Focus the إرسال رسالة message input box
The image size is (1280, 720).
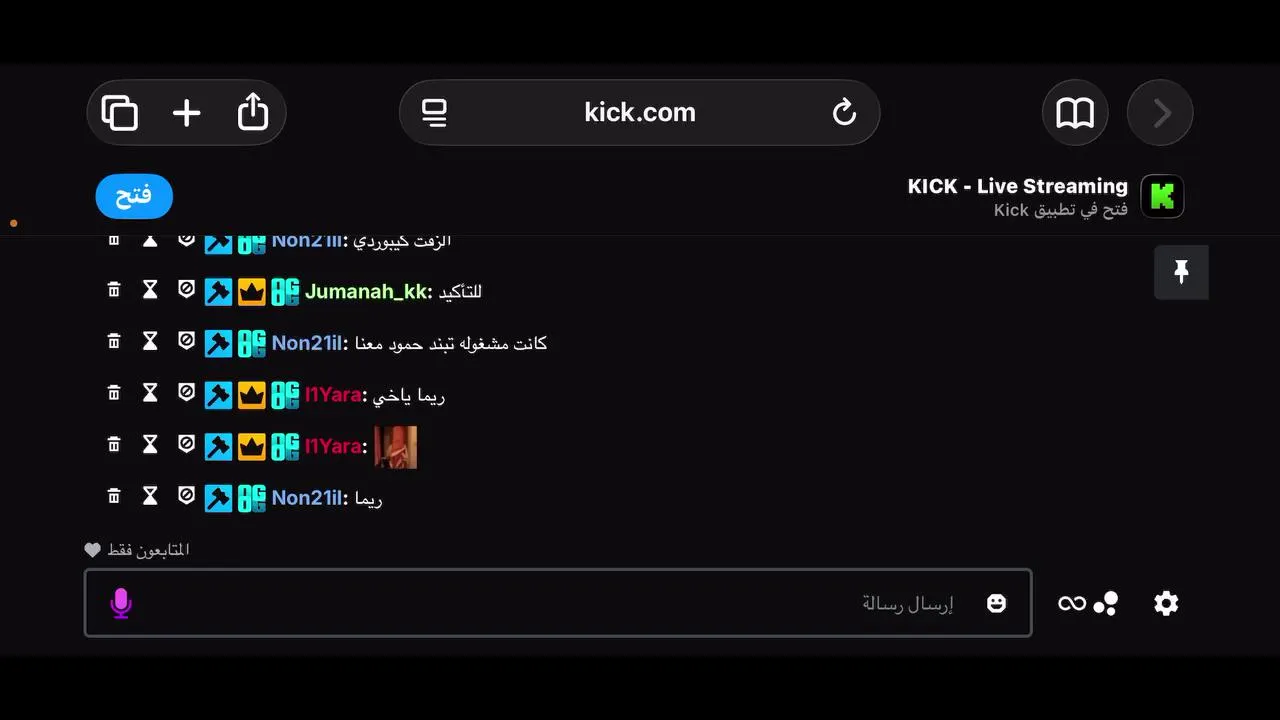tap(558, 603)
